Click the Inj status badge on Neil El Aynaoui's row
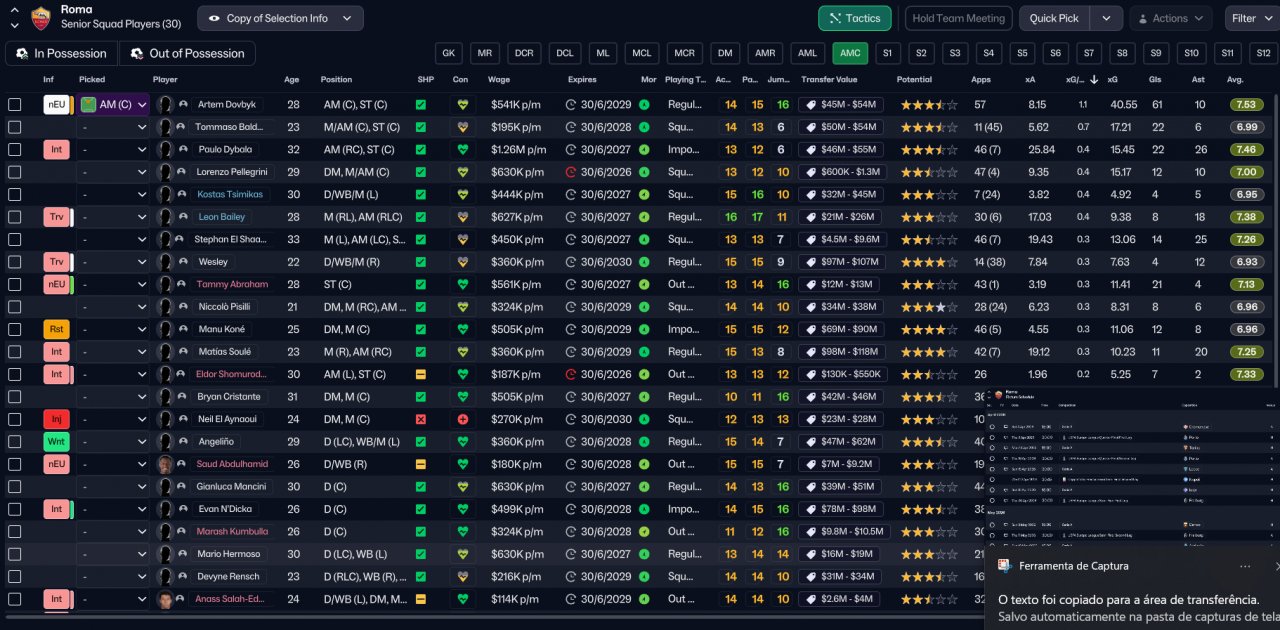This screenshot has height=630, width=1280. coord(57,420)
